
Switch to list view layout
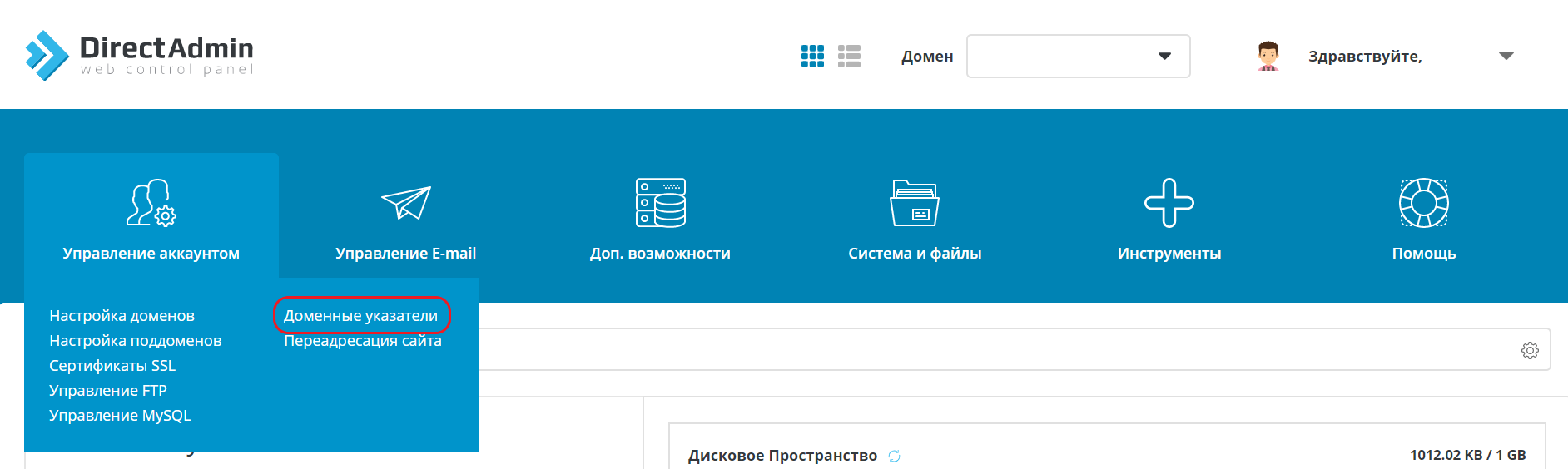[x=849, y=56]
